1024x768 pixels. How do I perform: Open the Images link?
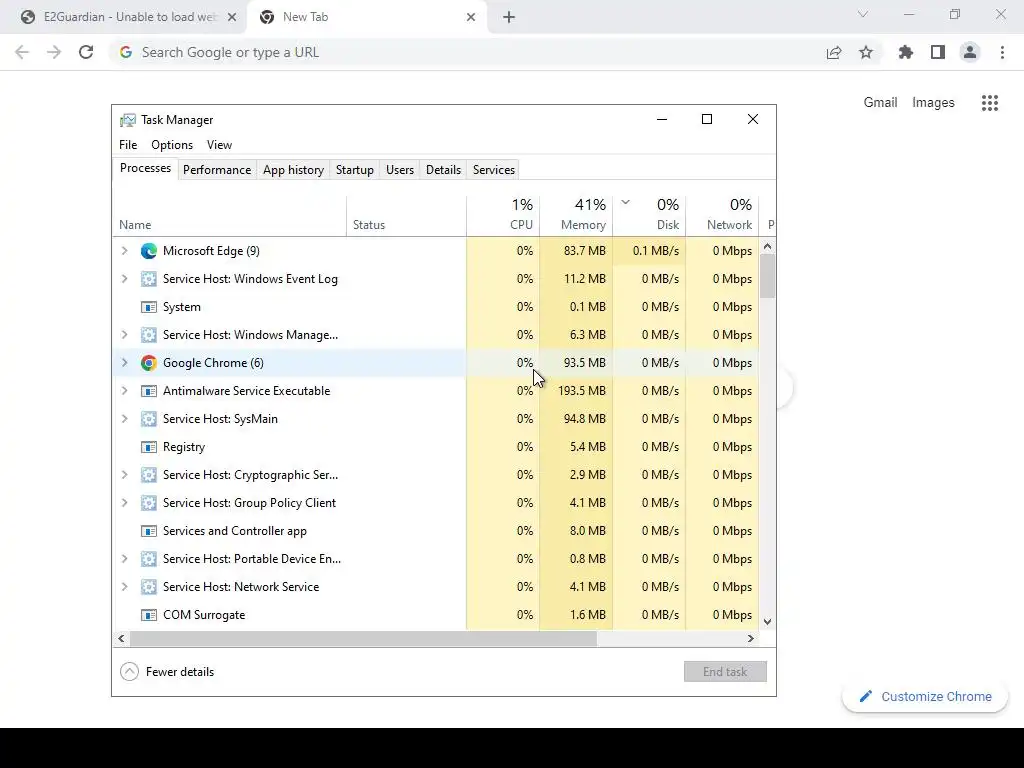933,103
